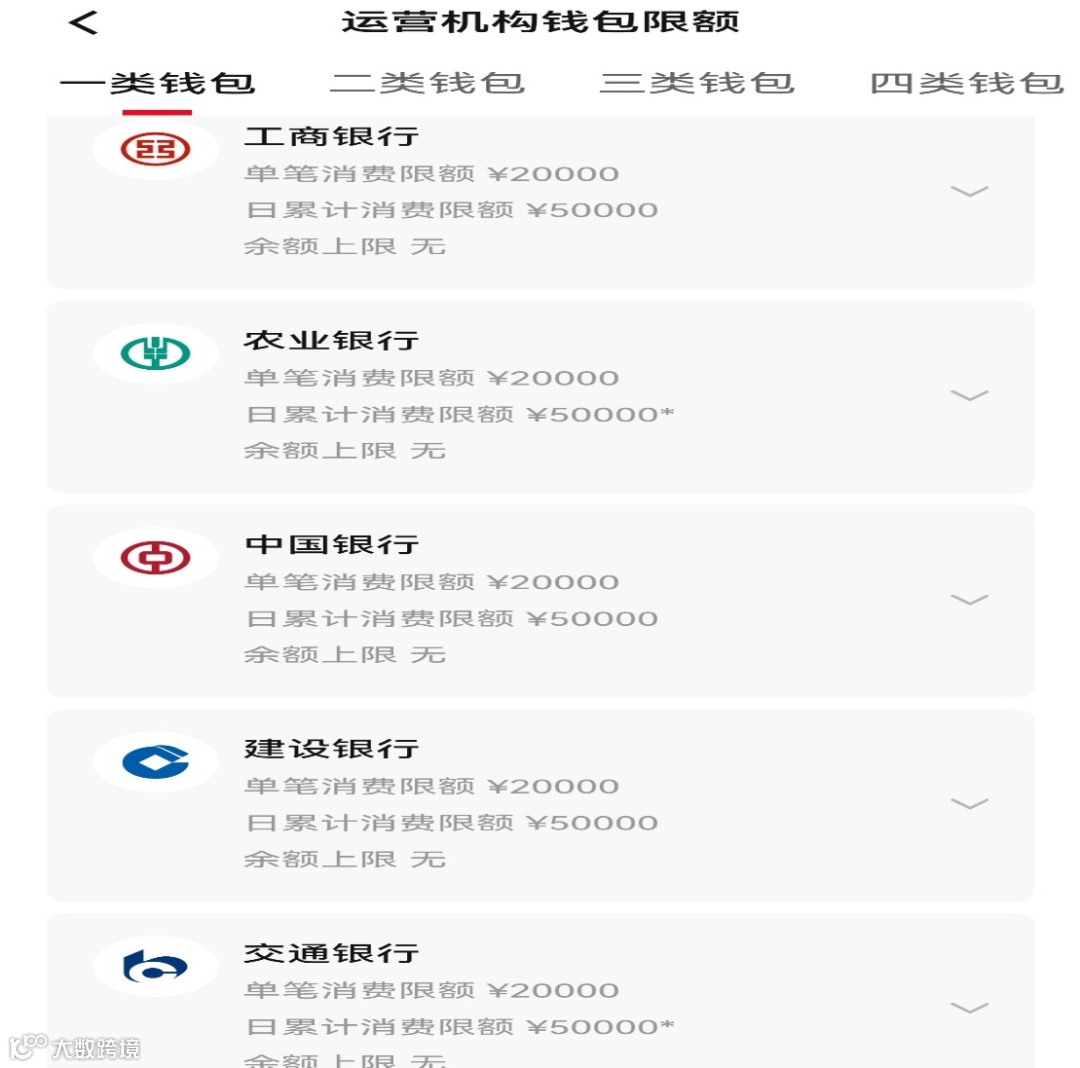Screen dimensions: 1080x1068
Task: Expand the 农业银行 limit details chevron
Action: tap(969, 395)
